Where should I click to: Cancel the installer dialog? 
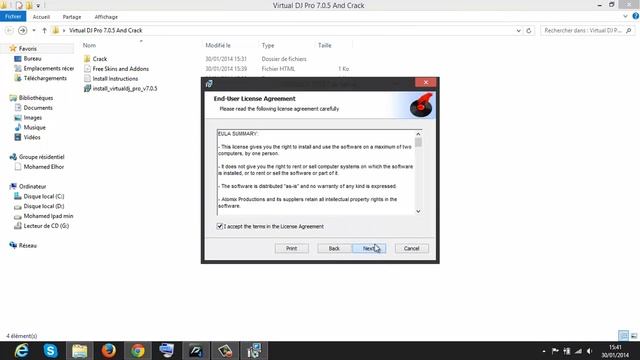tap(411, 248)
